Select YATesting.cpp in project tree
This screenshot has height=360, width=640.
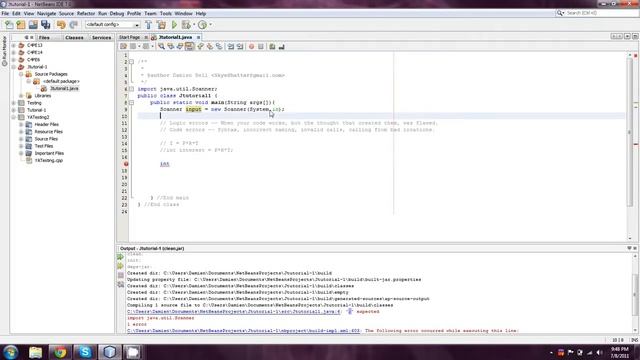pyautogui.click(x=49, y=160)
